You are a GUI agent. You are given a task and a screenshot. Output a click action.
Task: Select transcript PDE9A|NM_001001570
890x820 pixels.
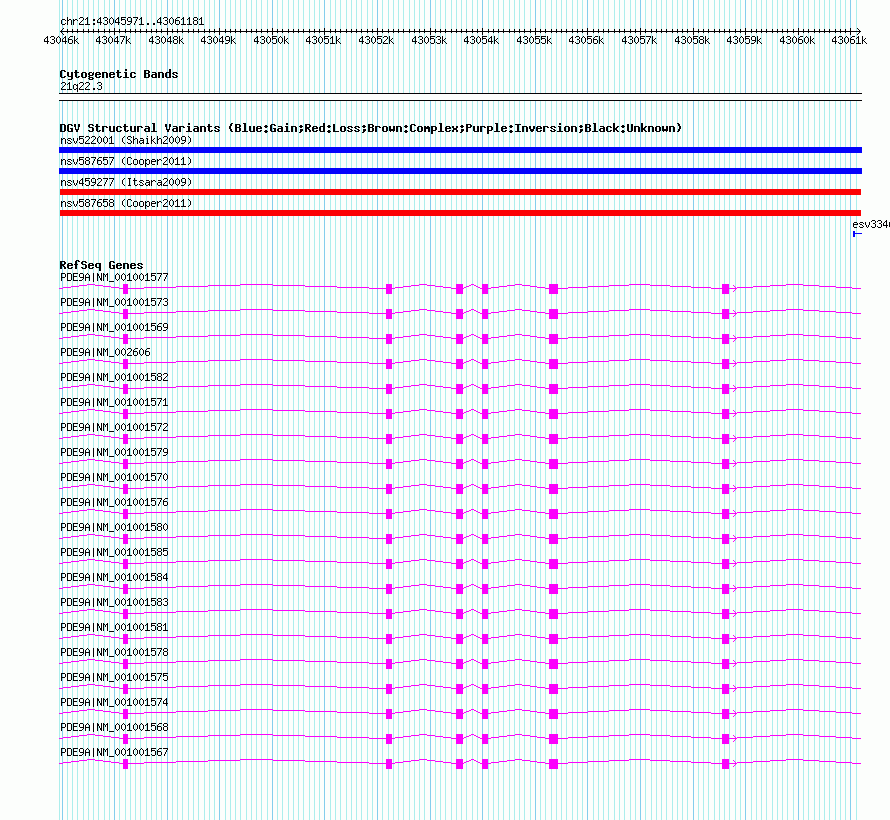[x=114, y=477]
